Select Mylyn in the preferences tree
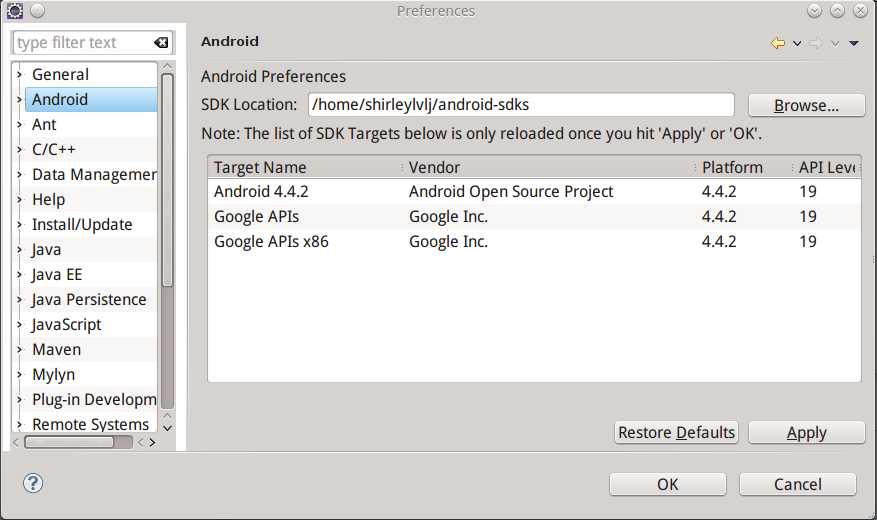 tap(54, 375)
